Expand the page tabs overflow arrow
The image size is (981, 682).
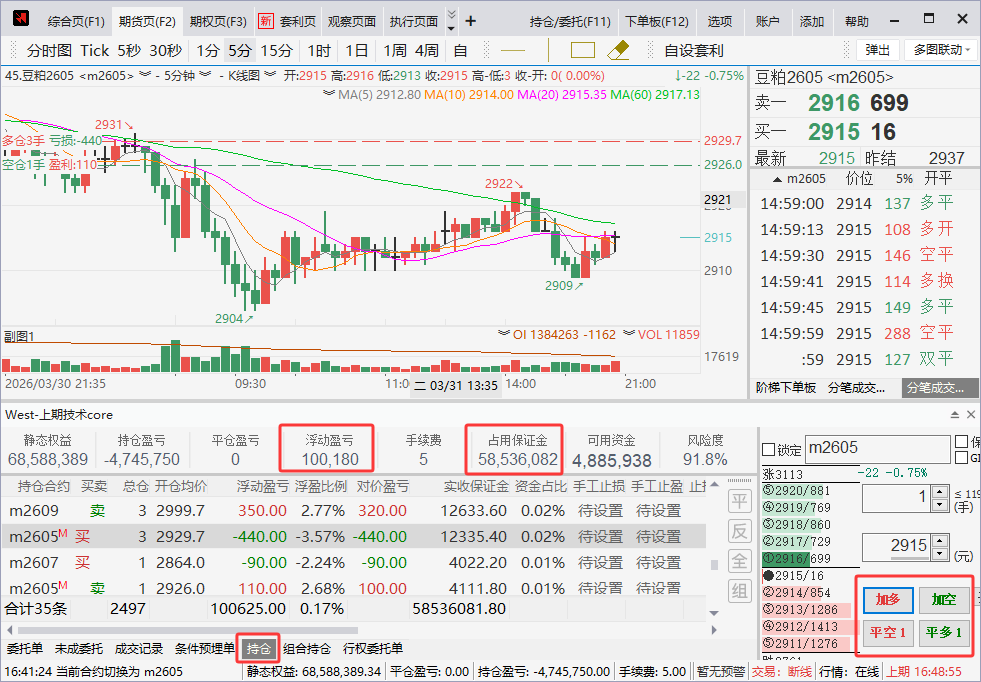tap(451, 21)
